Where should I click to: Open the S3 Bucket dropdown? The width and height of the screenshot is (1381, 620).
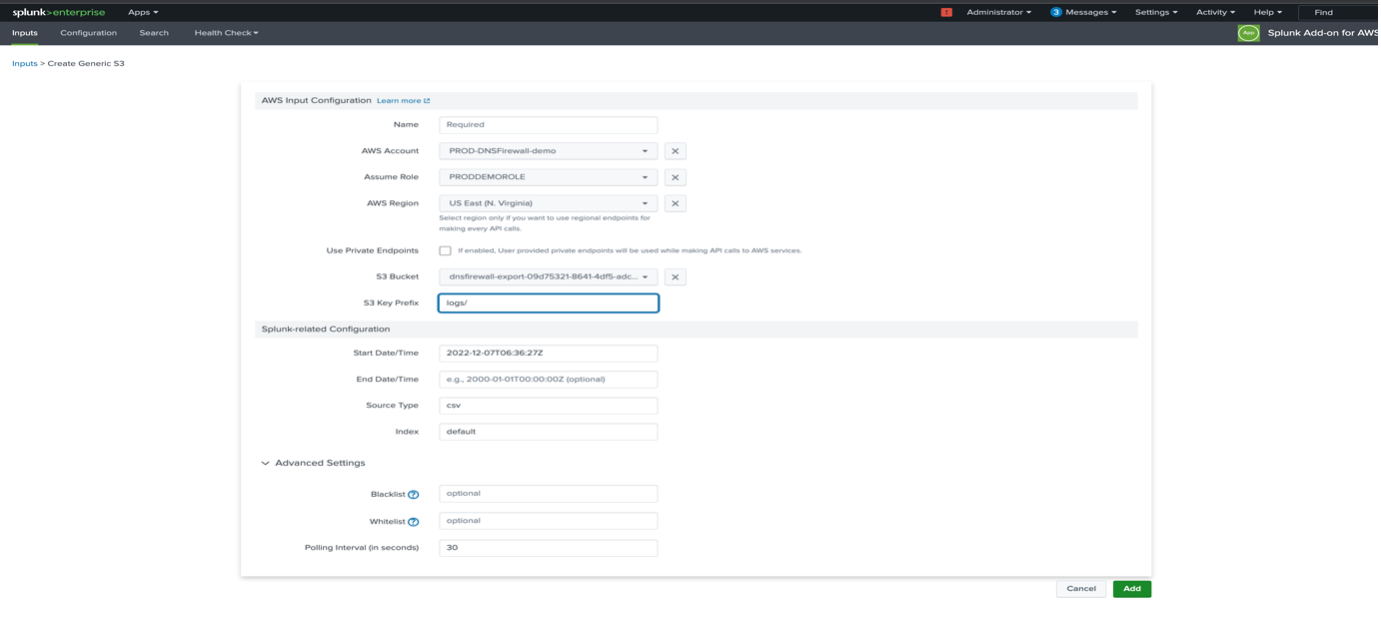pos(644,277)
